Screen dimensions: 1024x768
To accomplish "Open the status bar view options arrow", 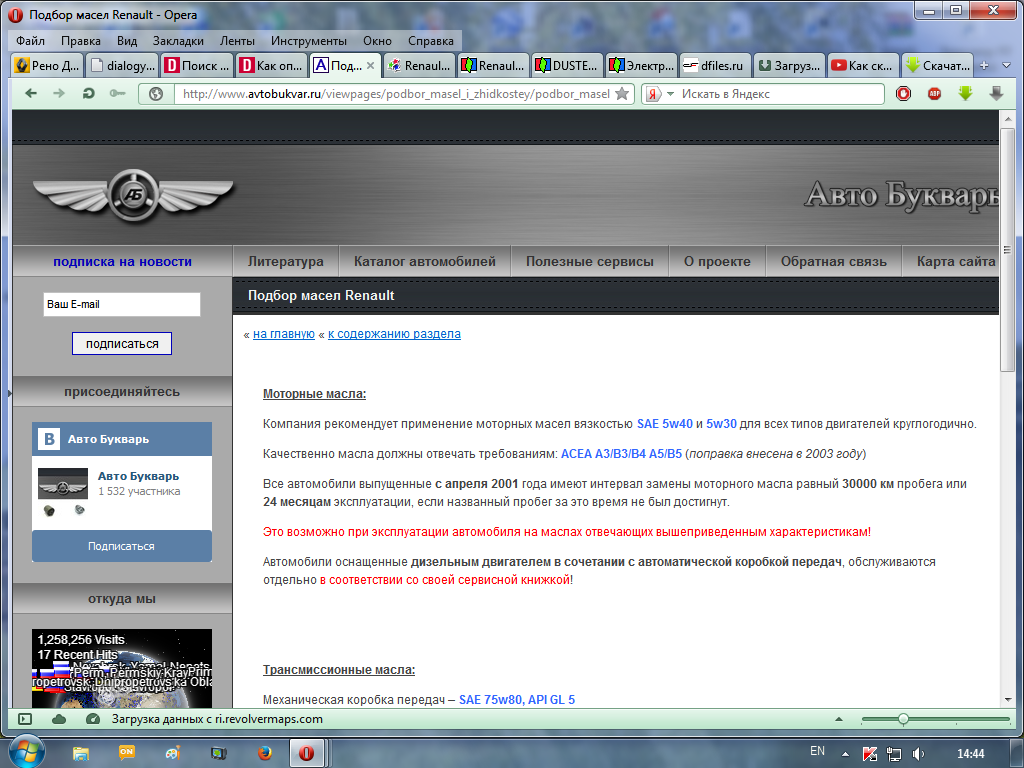I will [x=839, y=719].
